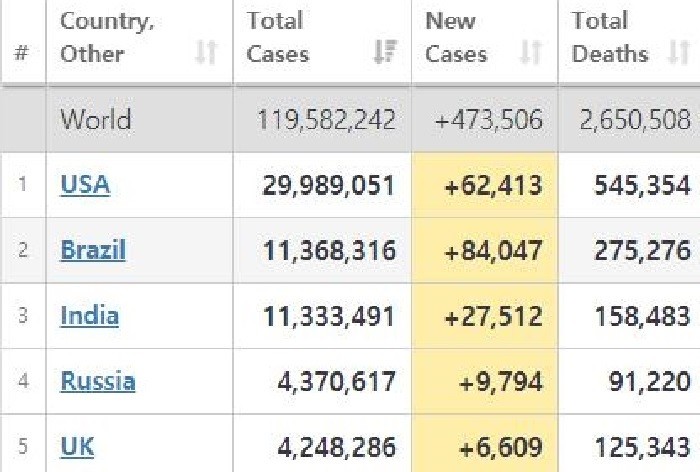
Task: Click sort arrows icon beside Country, Other
Action: (206, 54)
